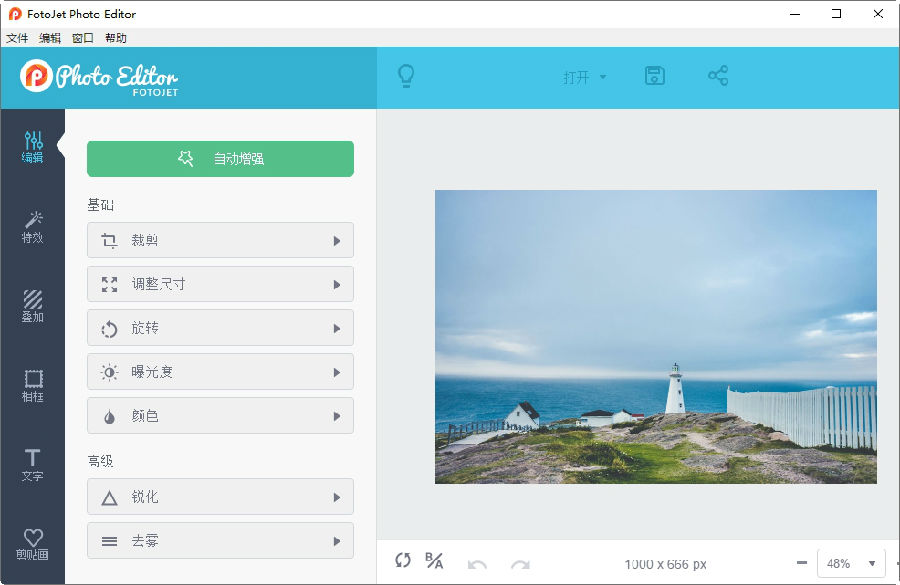Expand the 调整尺寸 resize option
The height and width of the screenshot is (585, 900).
pos(220,284)
